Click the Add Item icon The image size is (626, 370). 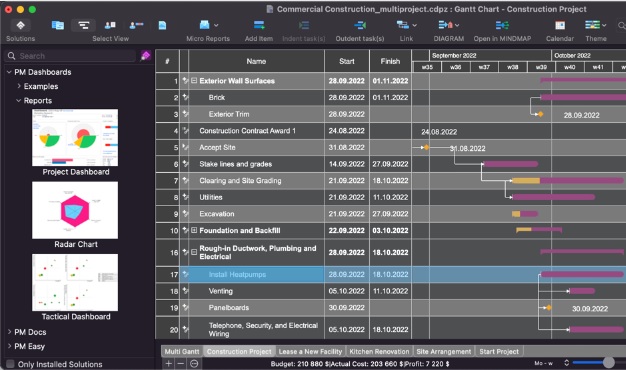pyautogui.click(x=259, y=26)
